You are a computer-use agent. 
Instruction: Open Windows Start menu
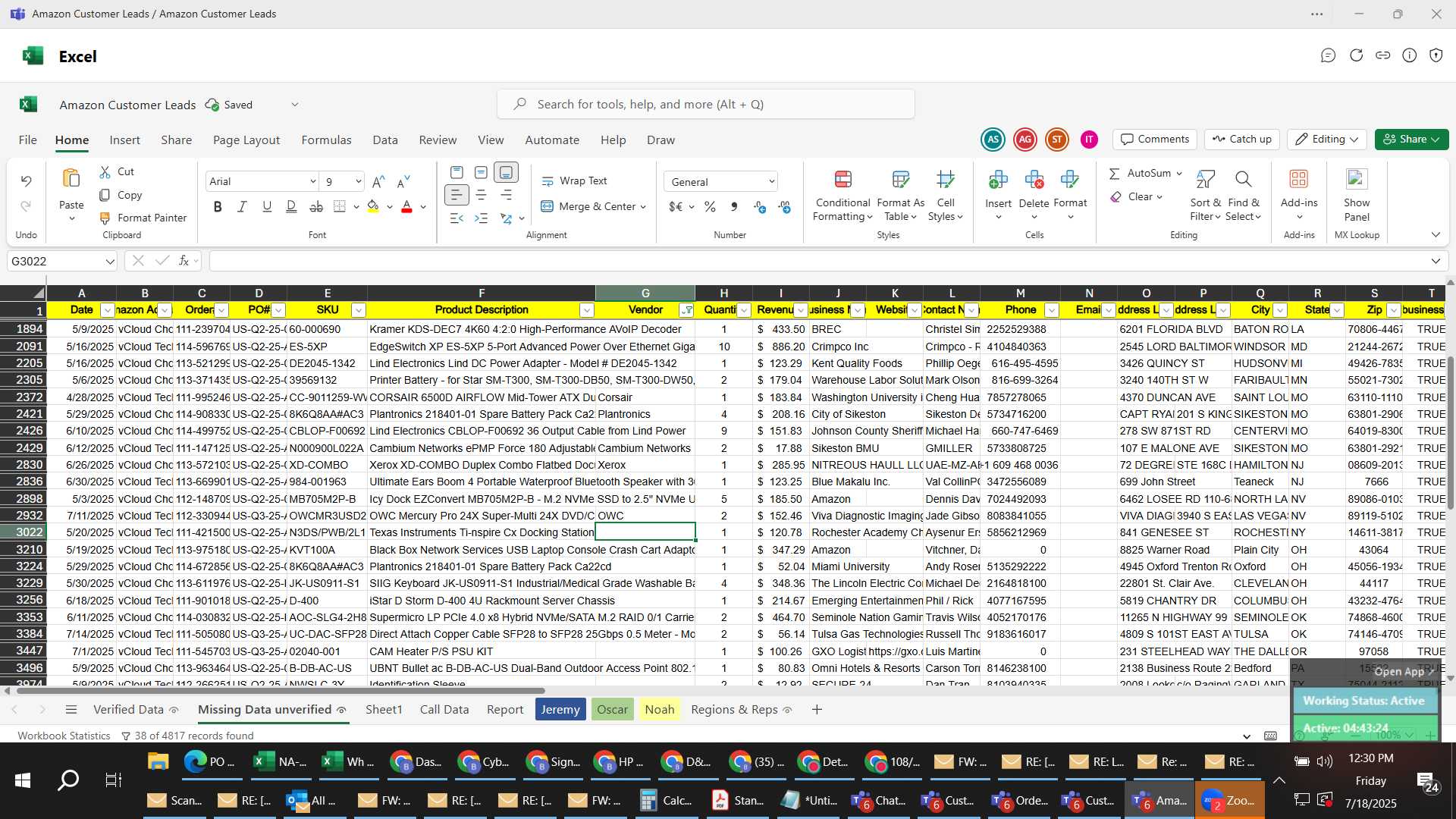click(23, 780)
